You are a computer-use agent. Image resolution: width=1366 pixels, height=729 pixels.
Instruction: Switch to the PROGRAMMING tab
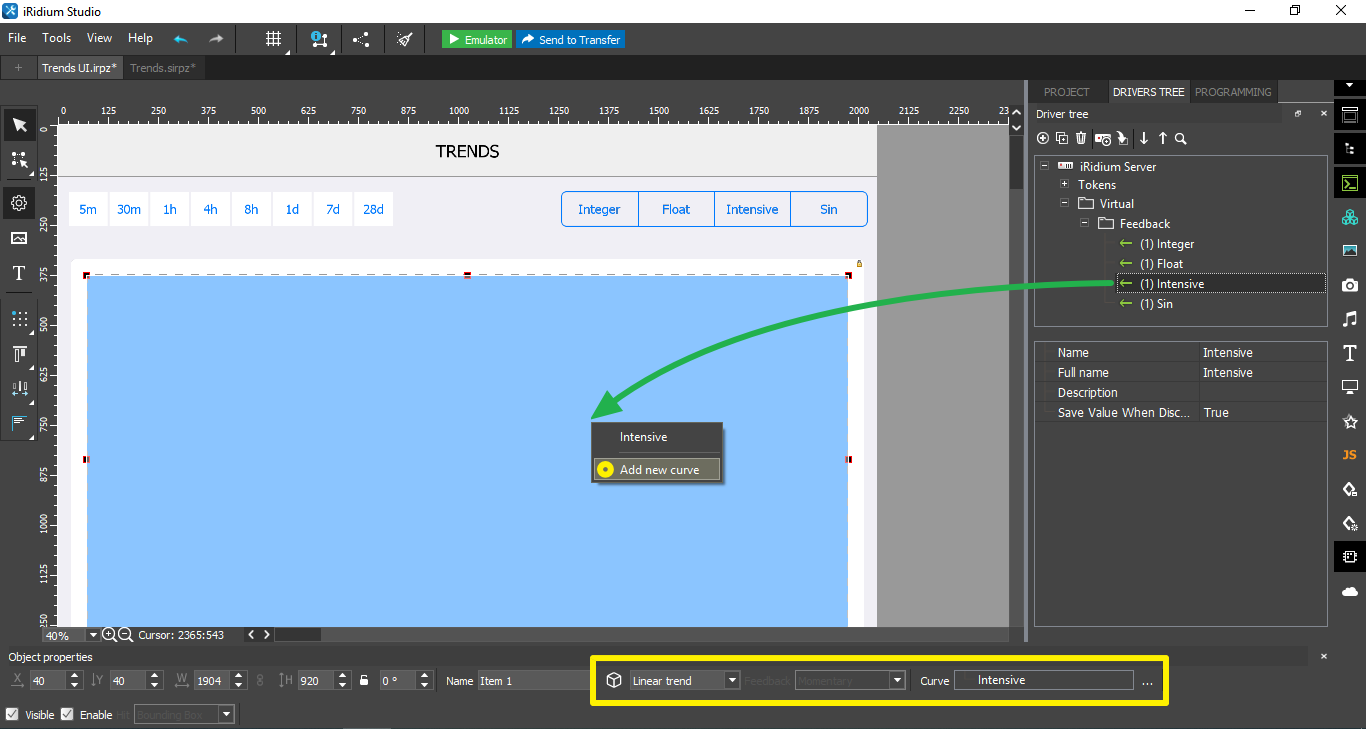click(1233, 92)
